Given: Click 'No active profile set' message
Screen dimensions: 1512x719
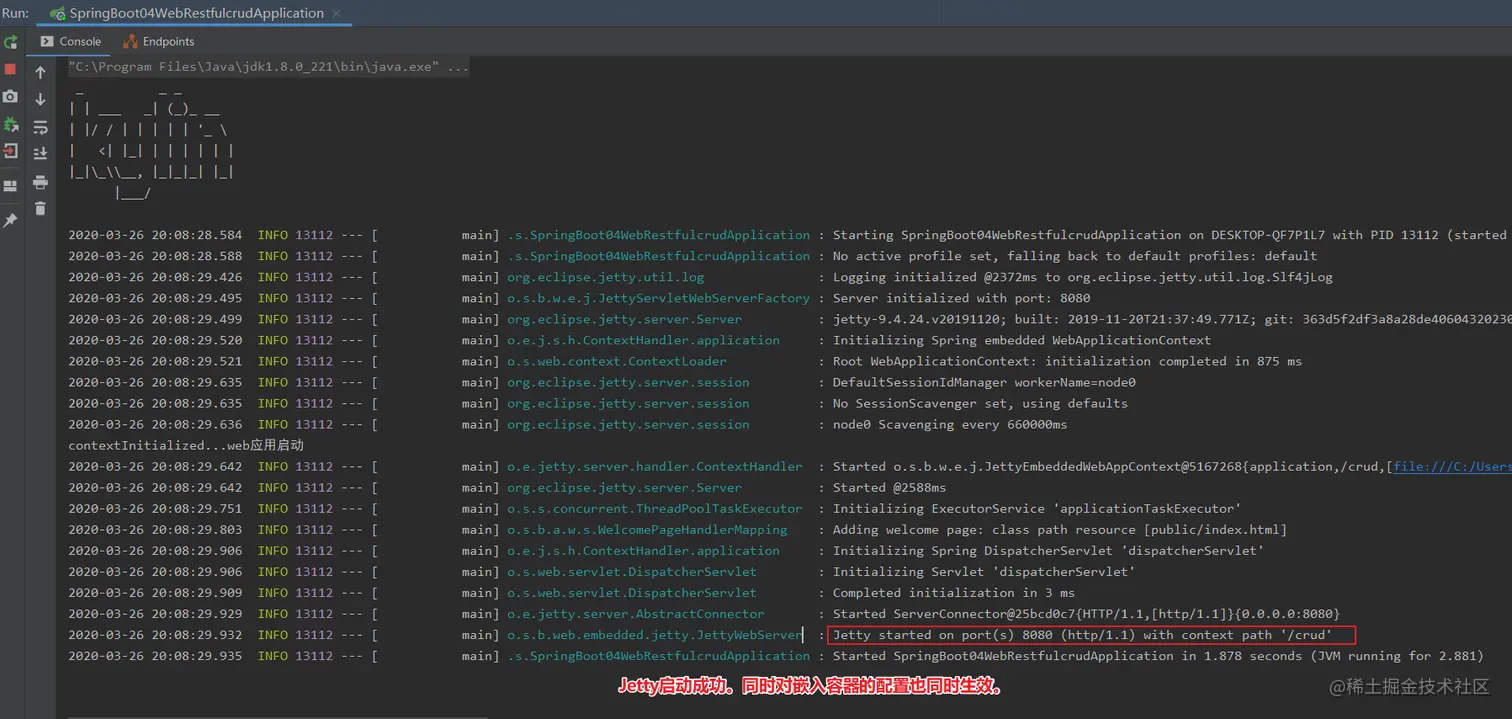Looking at the screenshot, I should coord(1075,256).
